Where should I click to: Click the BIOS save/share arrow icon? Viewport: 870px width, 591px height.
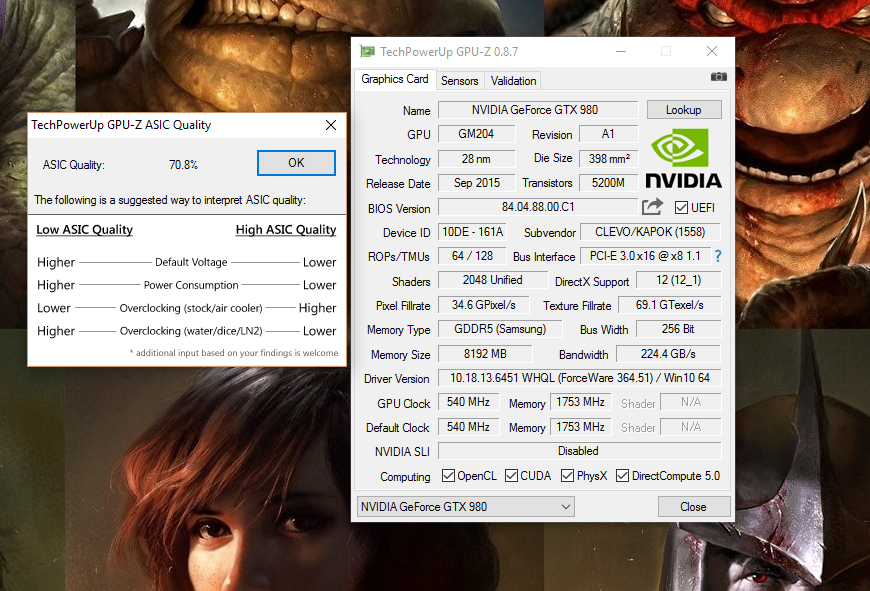652,207
